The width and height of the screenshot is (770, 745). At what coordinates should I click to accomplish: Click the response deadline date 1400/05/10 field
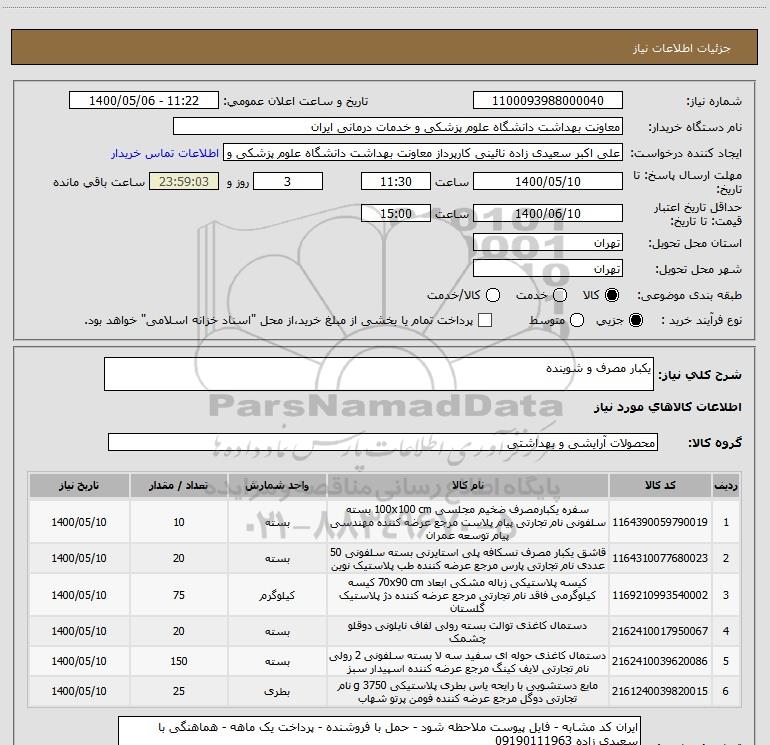(548, 181)
